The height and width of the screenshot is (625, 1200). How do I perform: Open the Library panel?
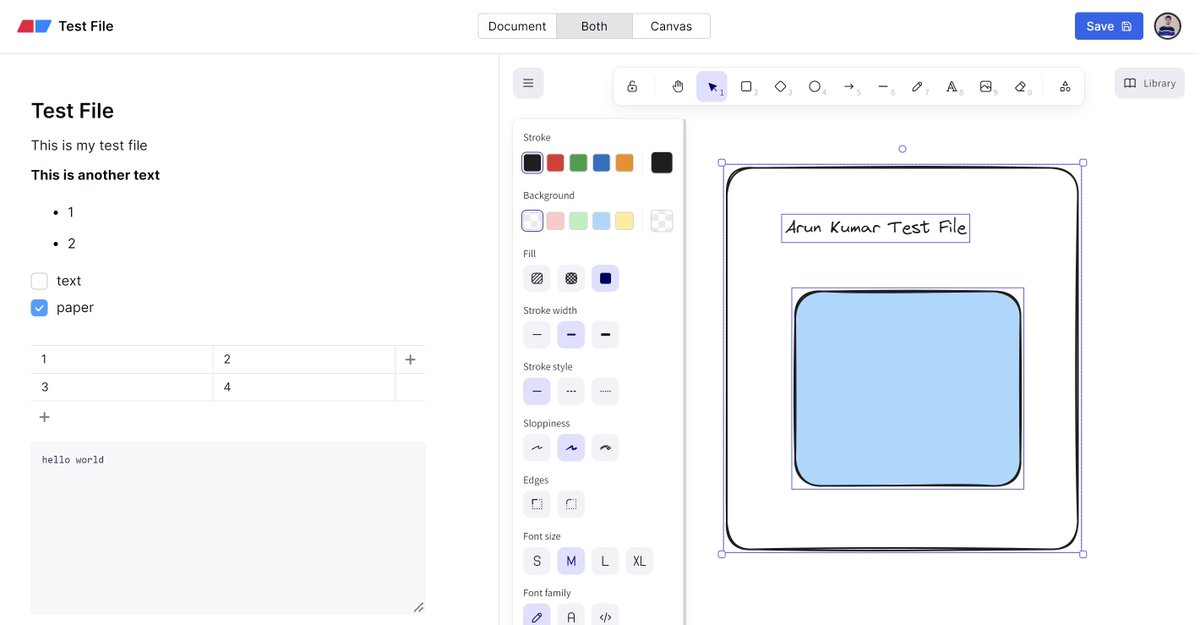tap(1149, 83)
